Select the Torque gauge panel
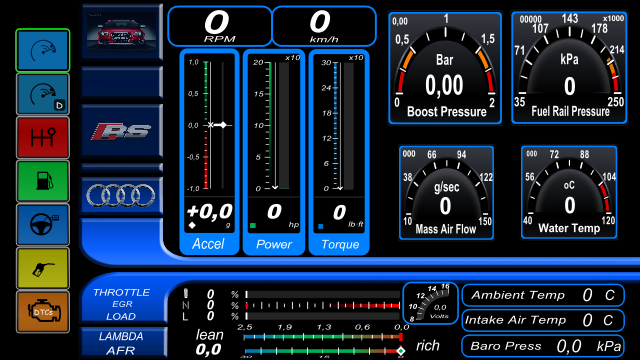640x360 pixels. point(339,152)
